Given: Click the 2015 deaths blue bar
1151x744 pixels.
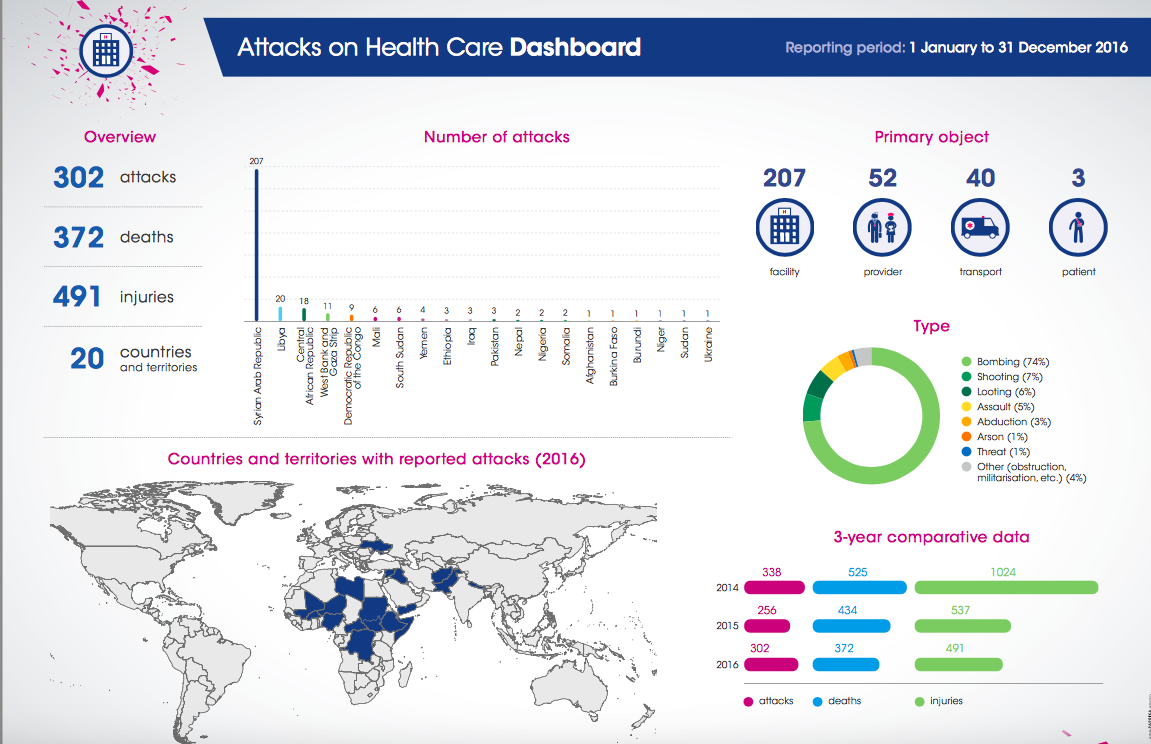Looking at the screenshot, I should [x=851, y=626].
